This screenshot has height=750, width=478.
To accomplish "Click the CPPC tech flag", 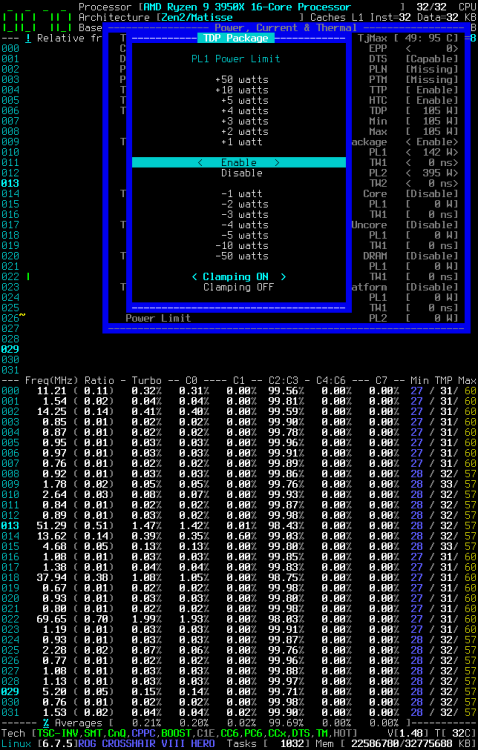I will tap(144, 733).
